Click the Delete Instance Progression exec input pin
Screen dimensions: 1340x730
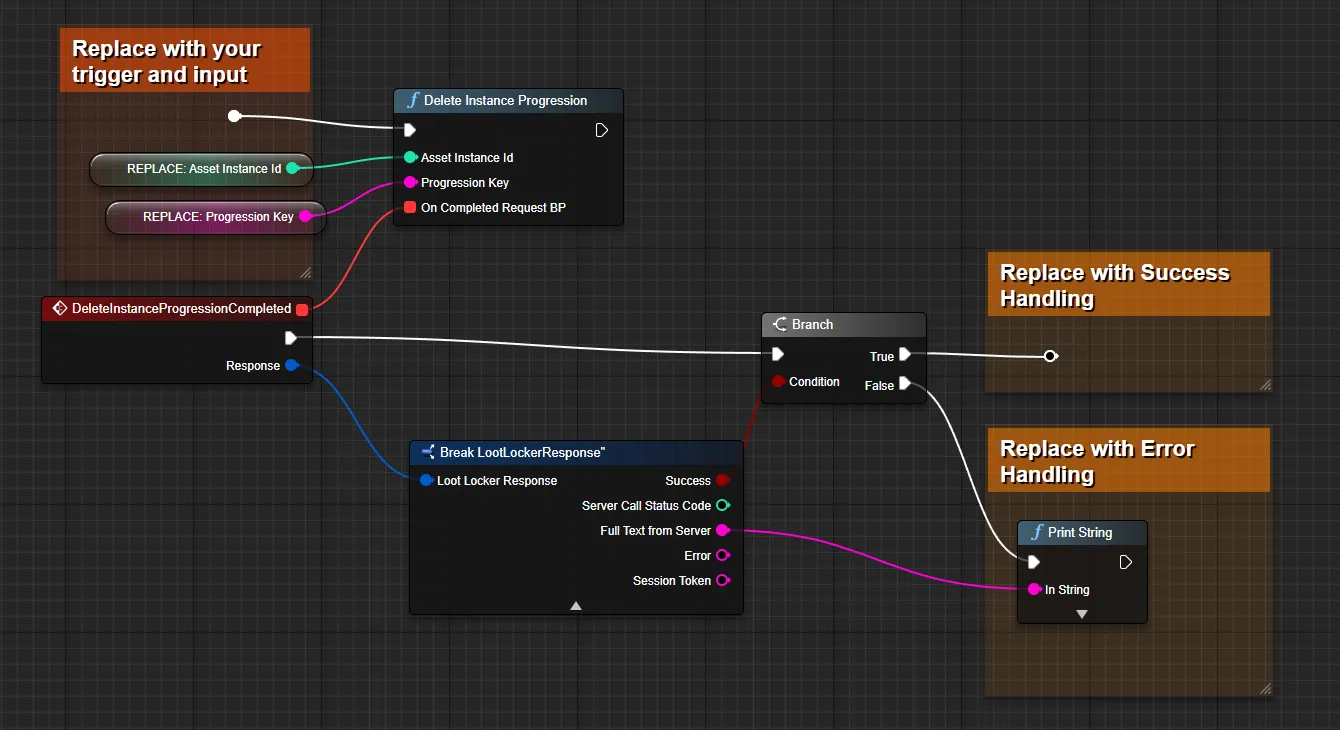pyautogui.click(x=409, y=130)
